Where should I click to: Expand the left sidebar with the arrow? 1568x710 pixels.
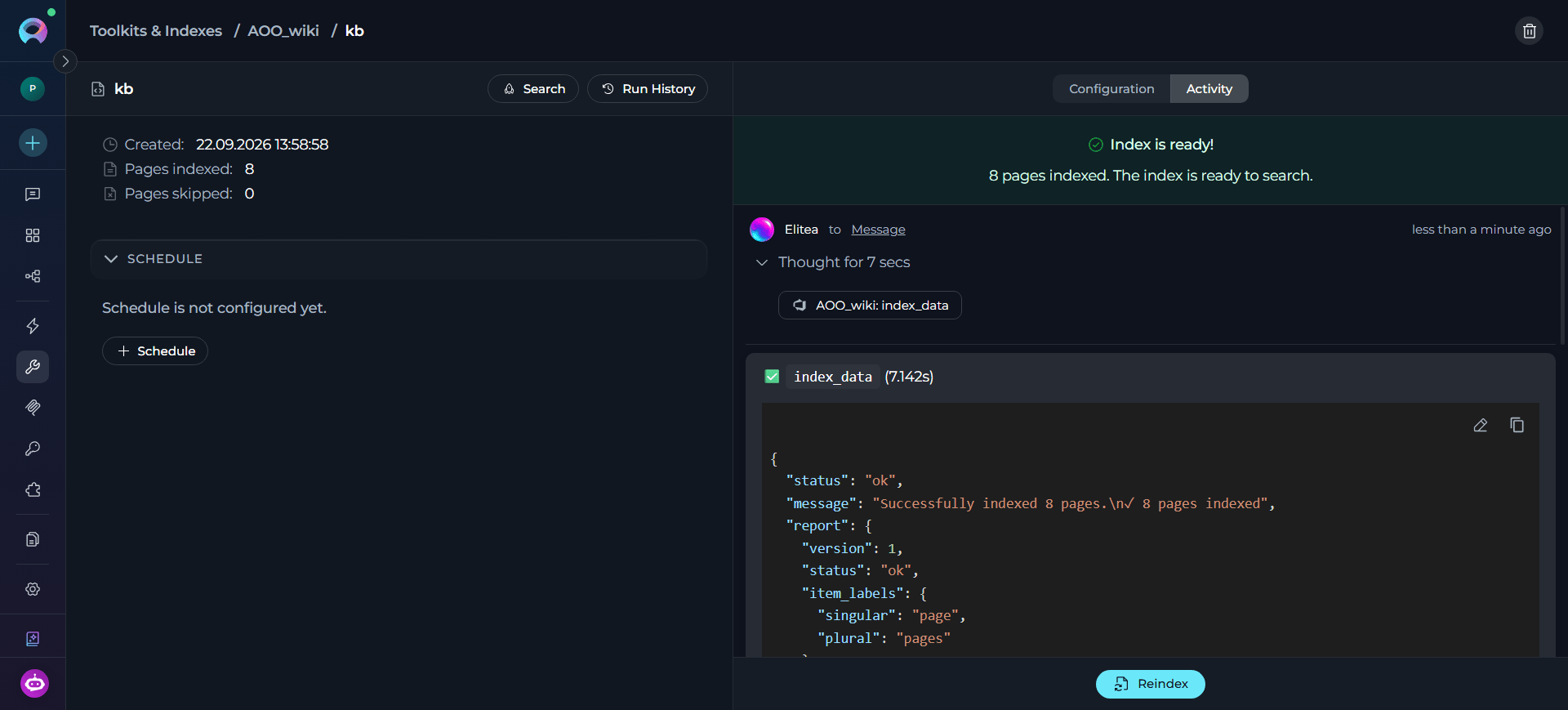point(65,61)
